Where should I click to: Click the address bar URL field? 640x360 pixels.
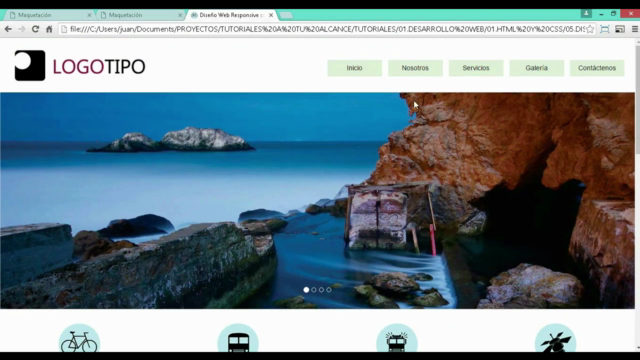[x=327, y=29]
